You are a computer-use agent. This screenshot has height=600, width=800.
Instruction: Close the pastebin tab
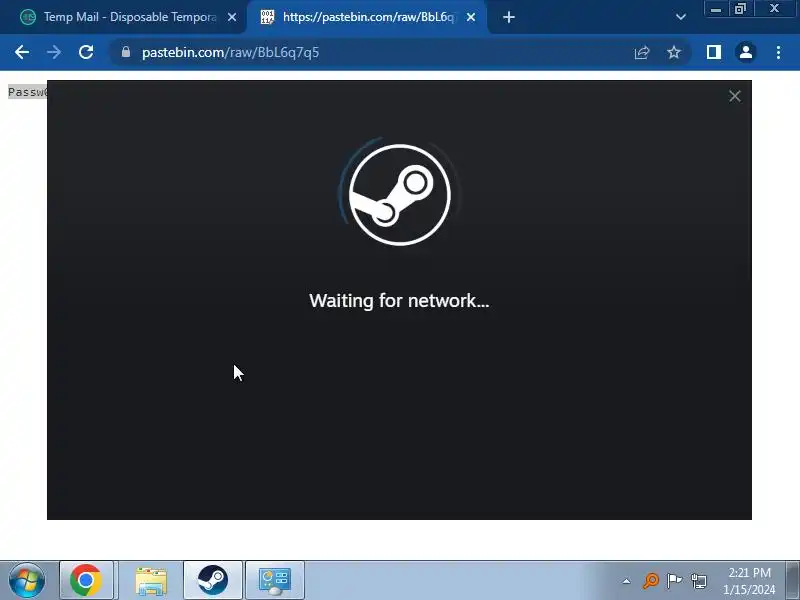pos(471,17)
